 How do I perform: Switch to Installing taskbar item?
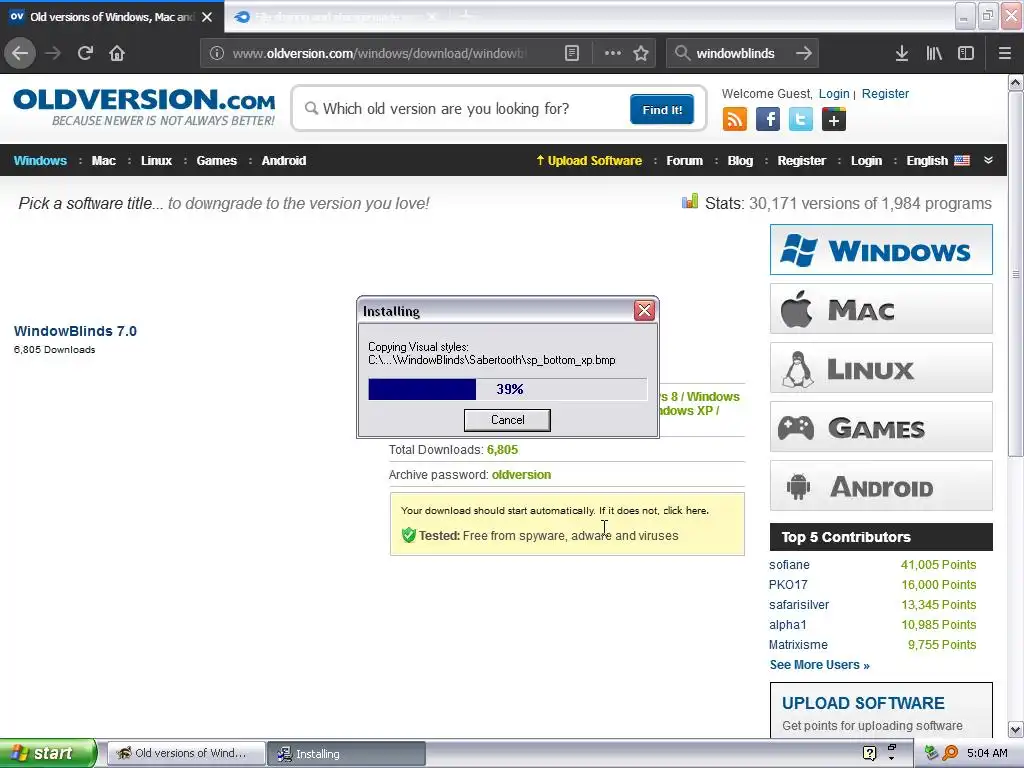(346, 754)
